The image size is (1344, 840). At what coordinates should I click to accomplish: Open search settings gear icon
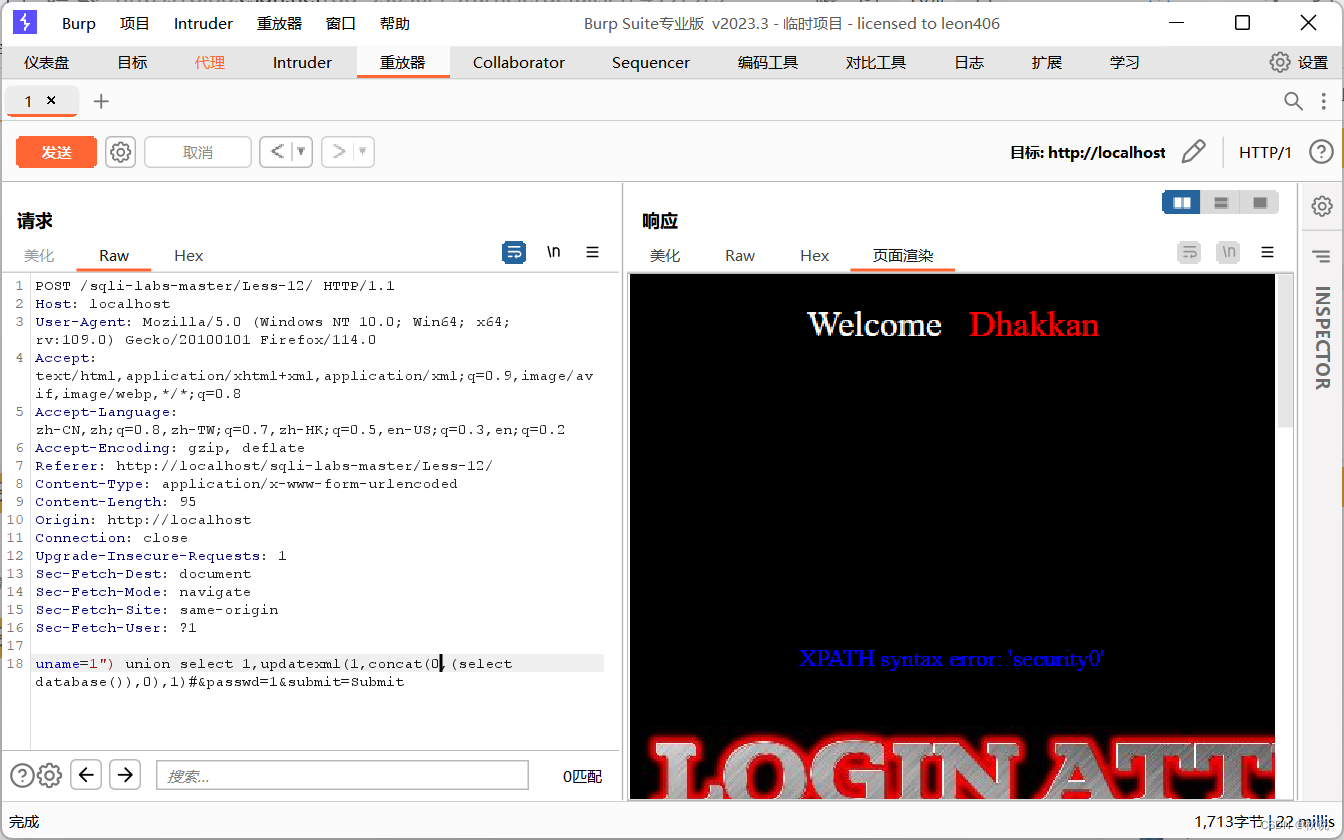click(x=49, y=775)
